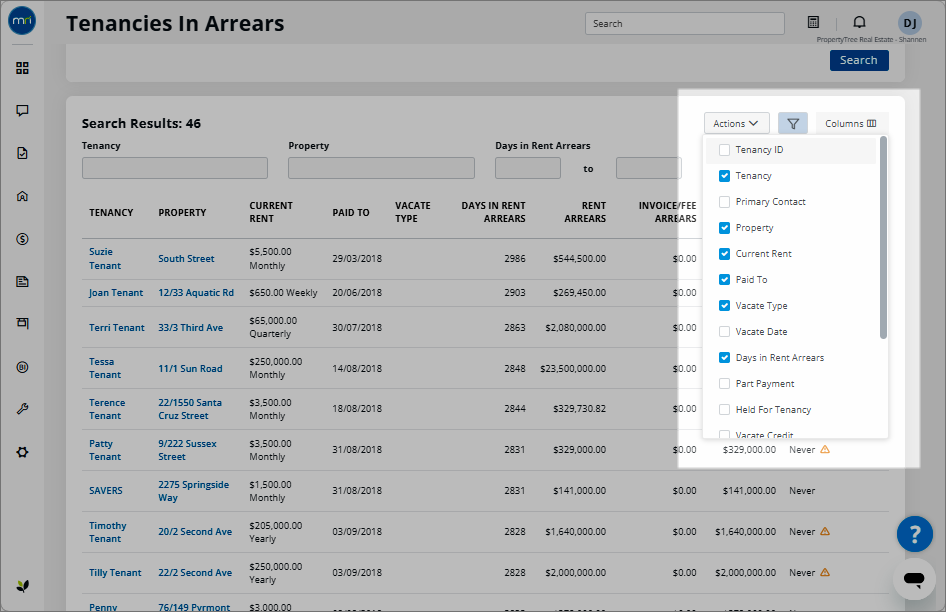Image resolution: width=946 pixels, height=612 pixels.
Task: Focus the global Search field in header
Action: tap(685, 24)
